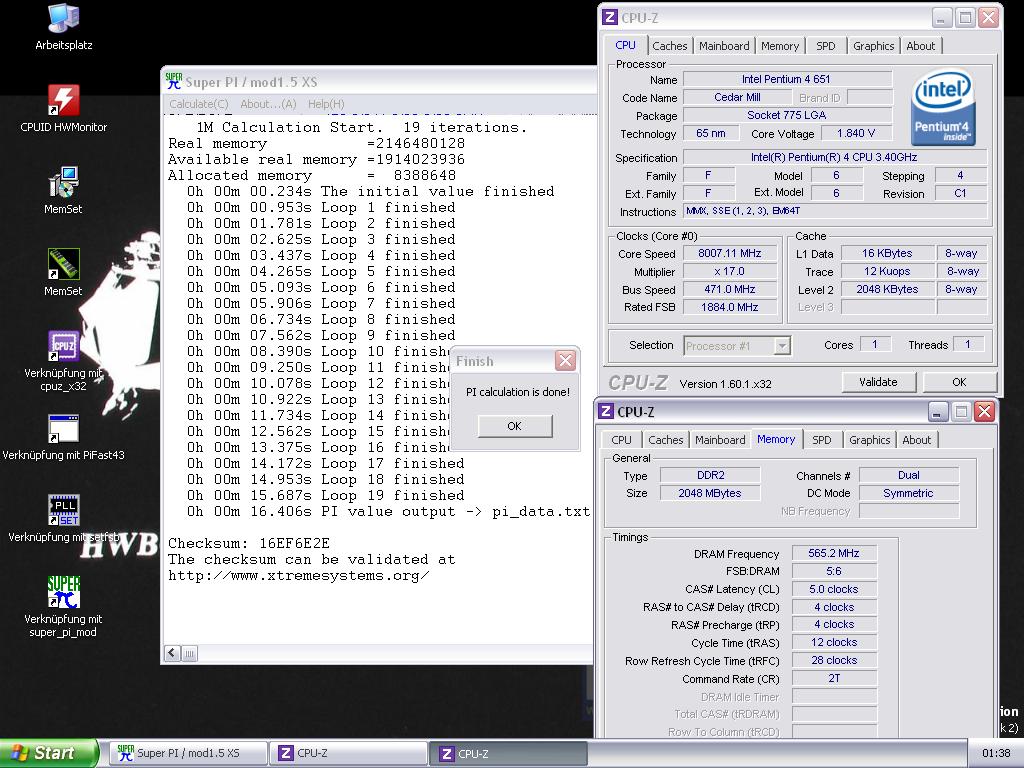Click the Loop 19 finished line
1024x768 pixels.
coord(325,495)
